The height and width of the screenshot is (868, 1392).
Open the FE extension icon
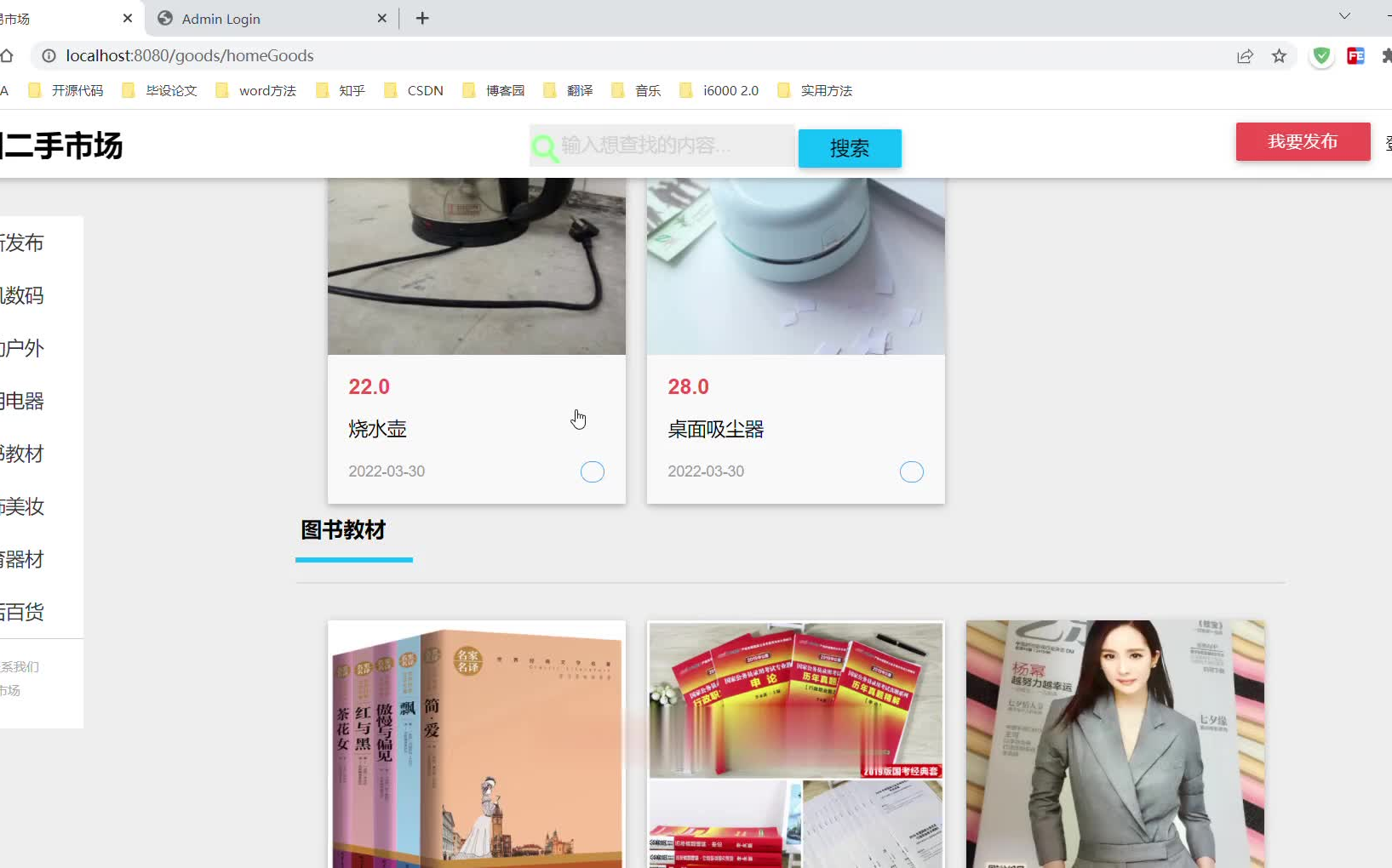point(1356,55)
